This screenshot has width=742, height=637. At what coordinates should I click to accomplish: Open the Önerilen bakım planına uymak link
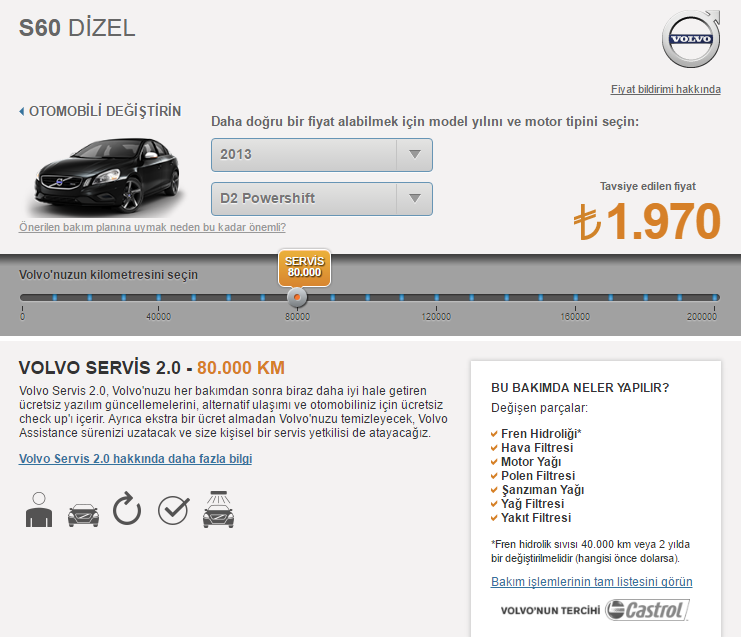tap(152, 227)
